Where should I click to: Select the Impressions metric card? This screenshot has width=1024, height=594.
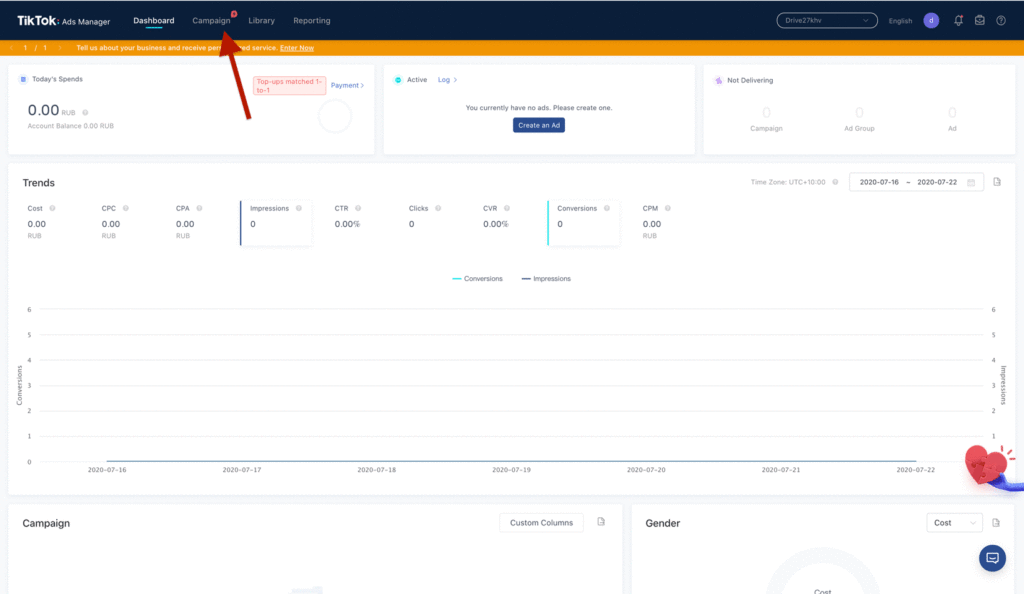[x=276, y=221]
